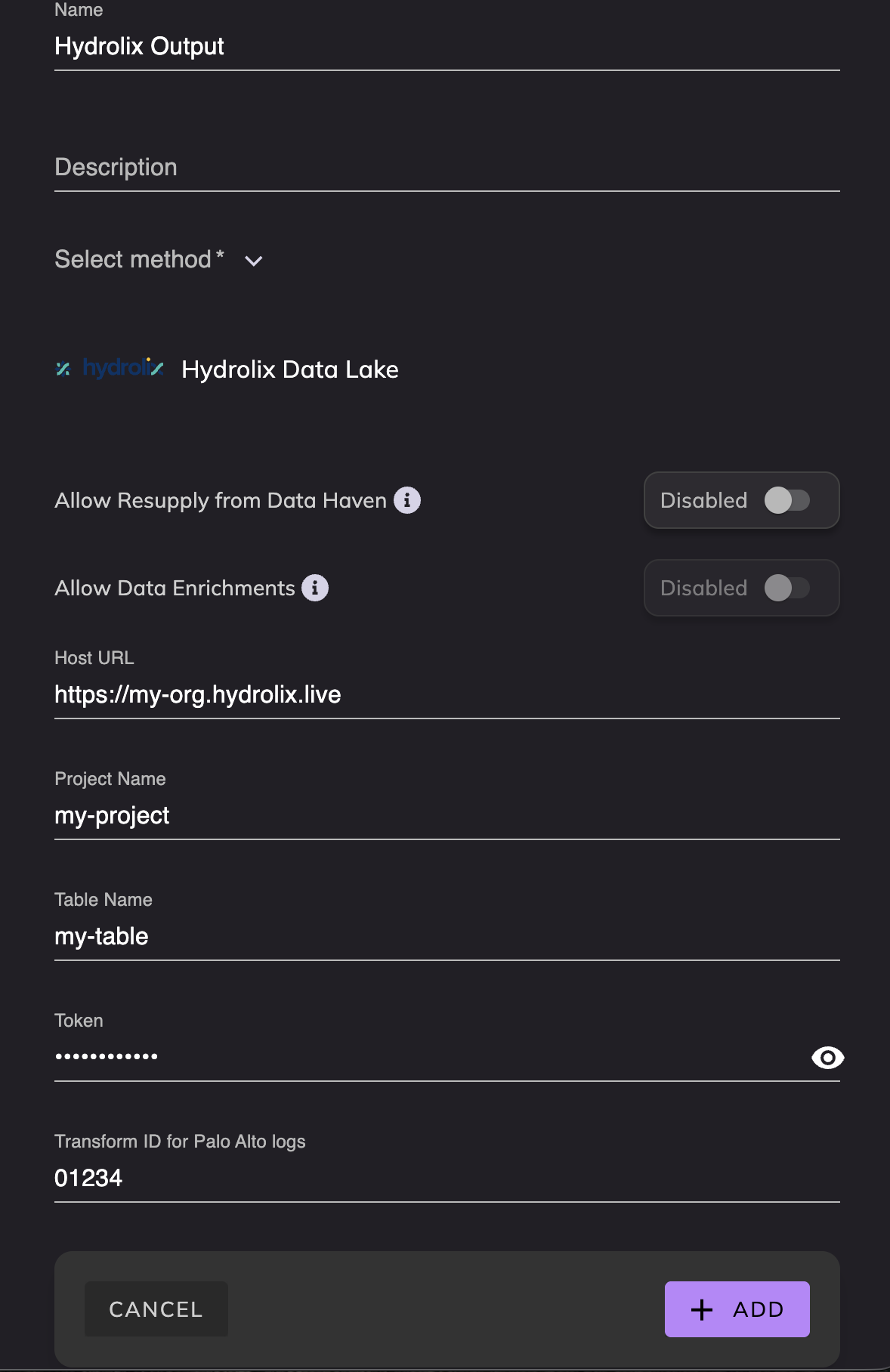
Task: Select the Hydrolix Data Lake option text
Action: 290,369
